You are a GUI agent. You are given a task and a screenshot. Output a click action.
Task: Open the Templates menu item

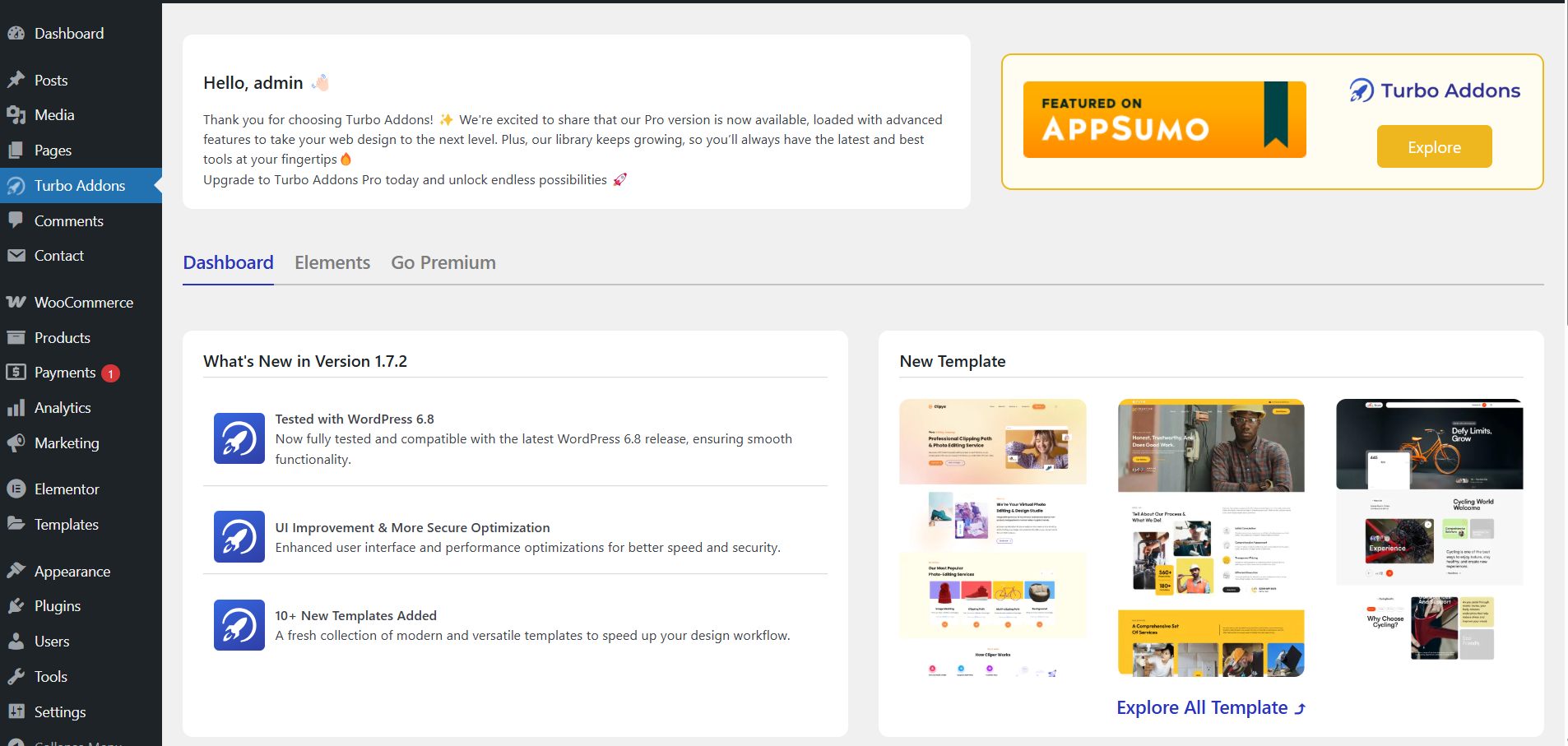pyautogui.click(x=81, y=525)
